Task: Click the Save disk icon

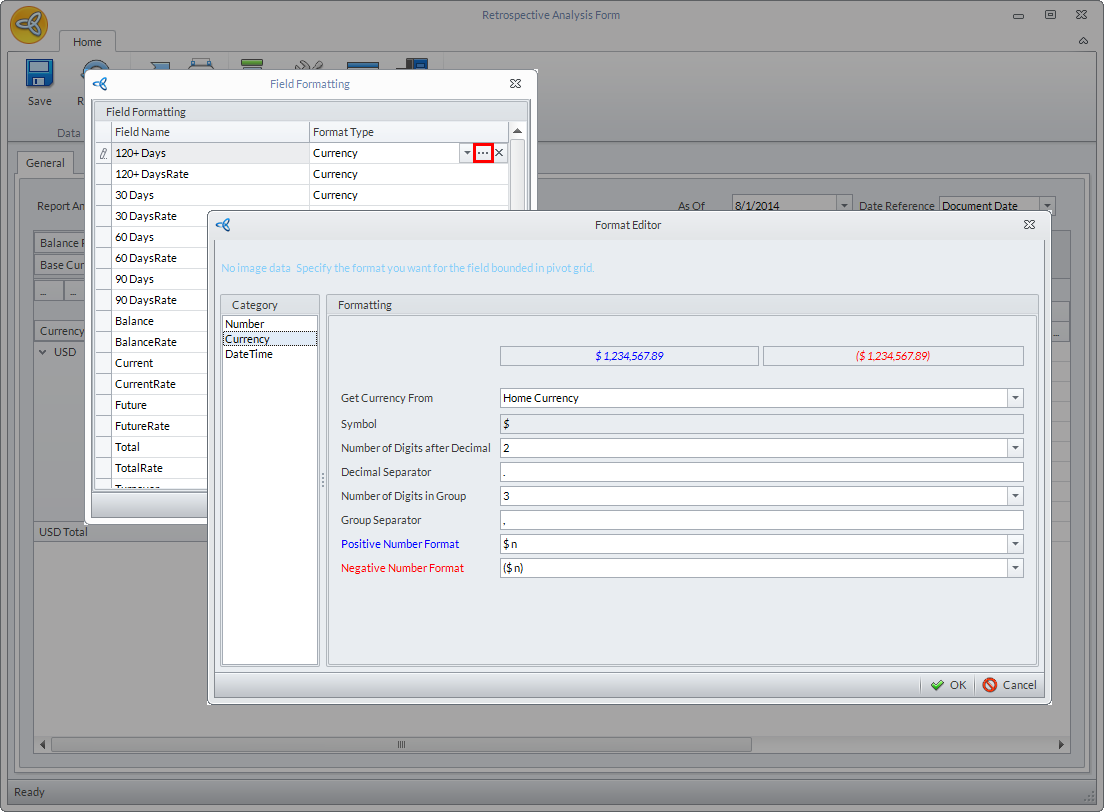Action: 39,76
